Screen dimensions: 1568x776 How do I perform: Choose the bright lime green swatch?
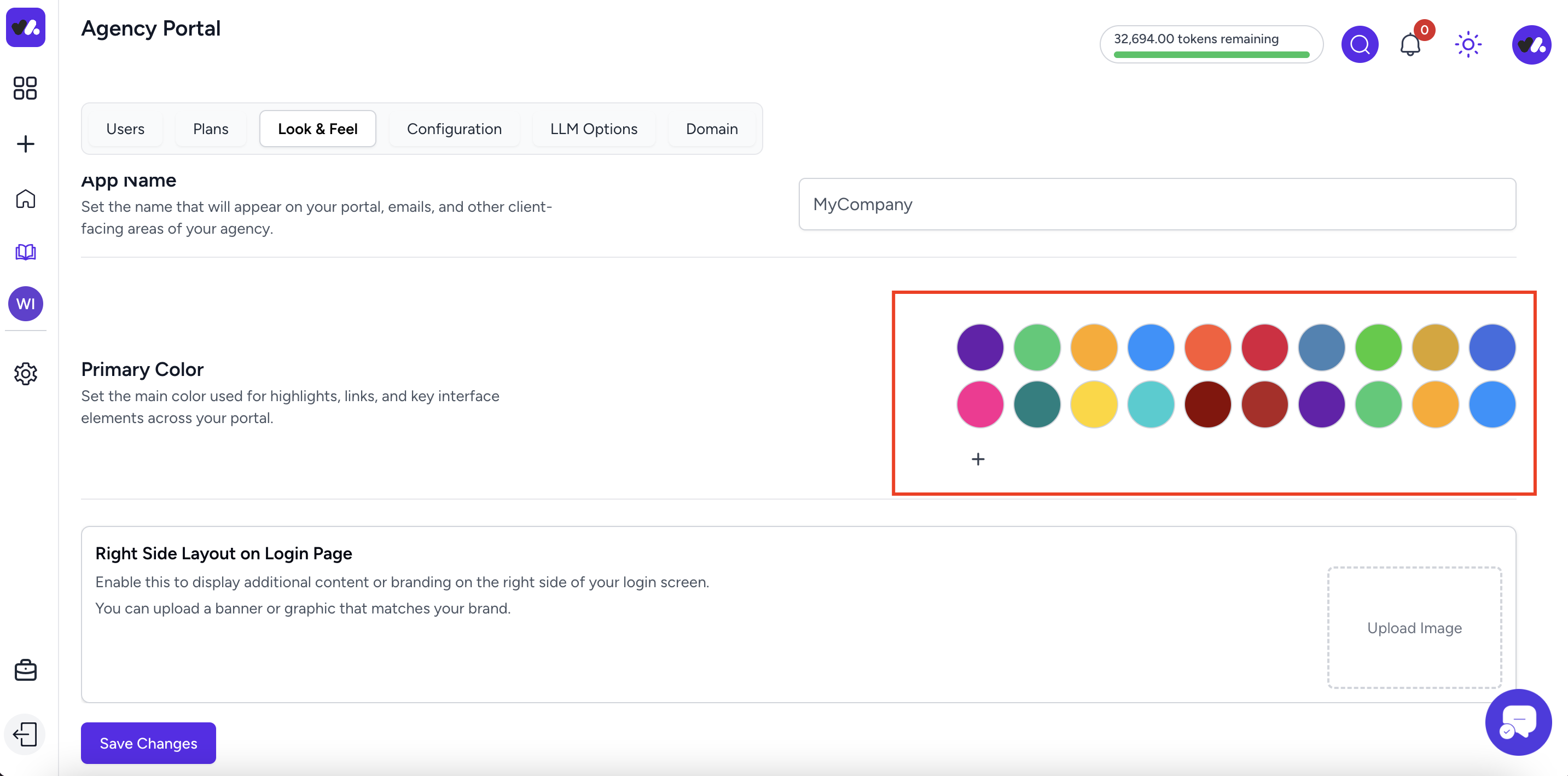pos(1379,348)
